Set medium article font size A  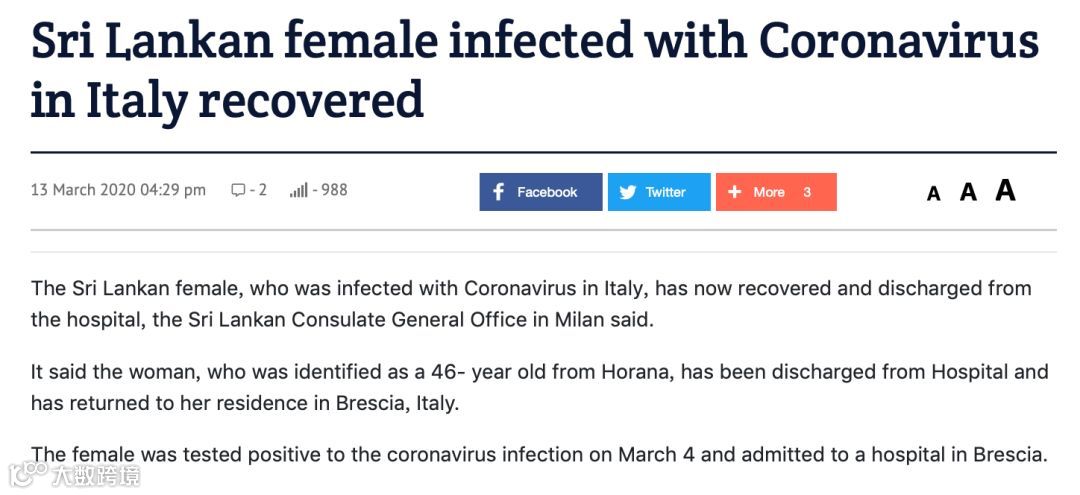pyautogui.click(x=968, y=191)
